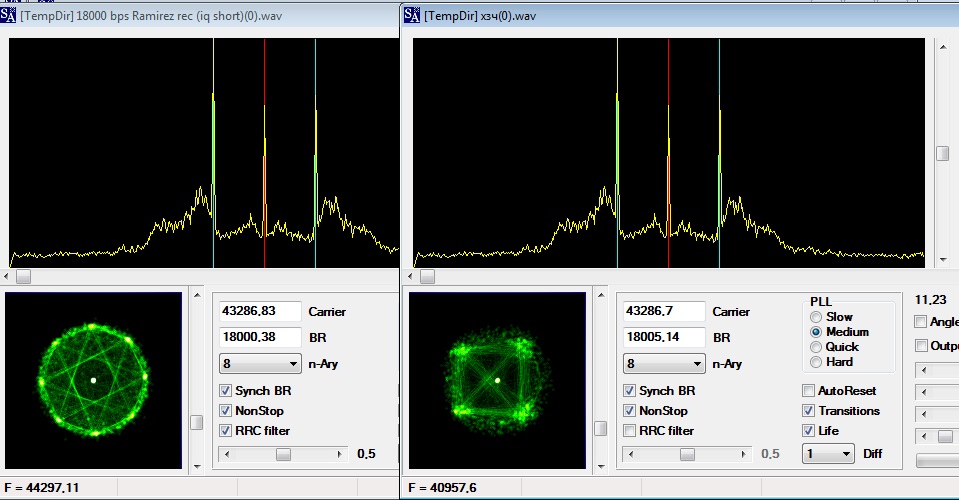Click the horizontal scrollbar thumb under хзч(0).wav spectrum

point(428,277)
